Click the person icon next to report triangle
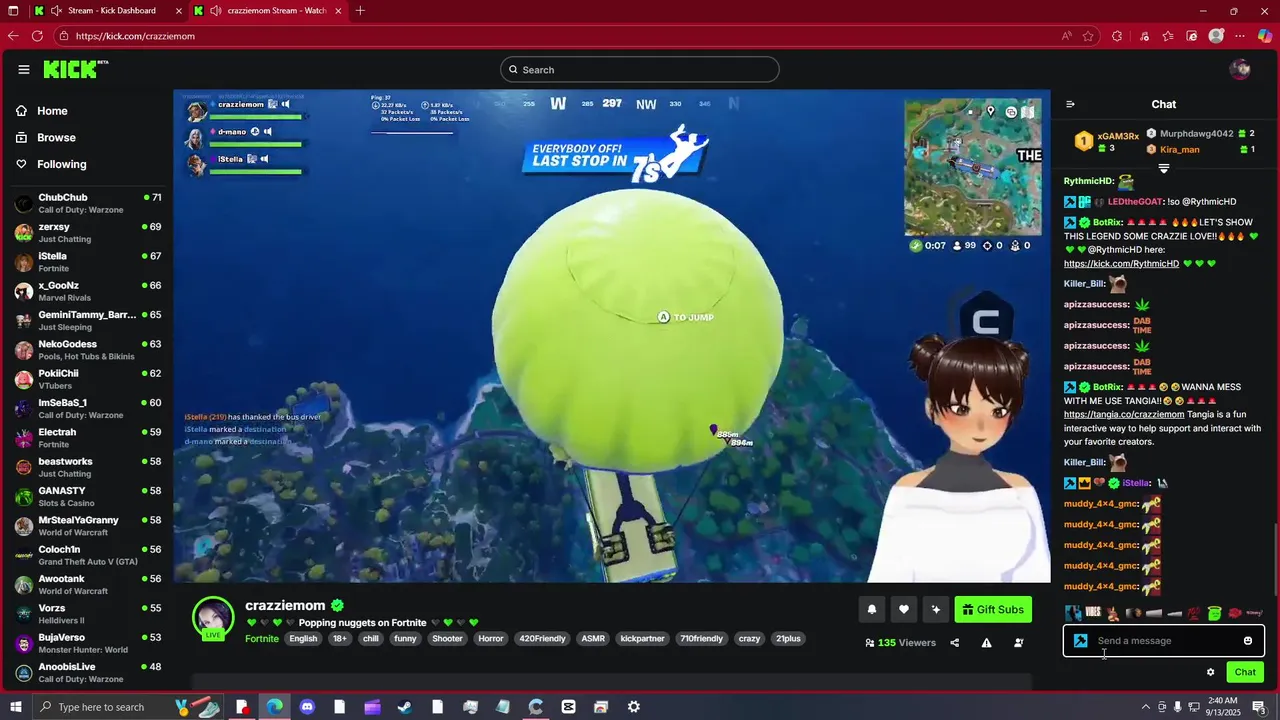Image resolution: width=1280 pixels, height=720 pixels. (1018, 643)
